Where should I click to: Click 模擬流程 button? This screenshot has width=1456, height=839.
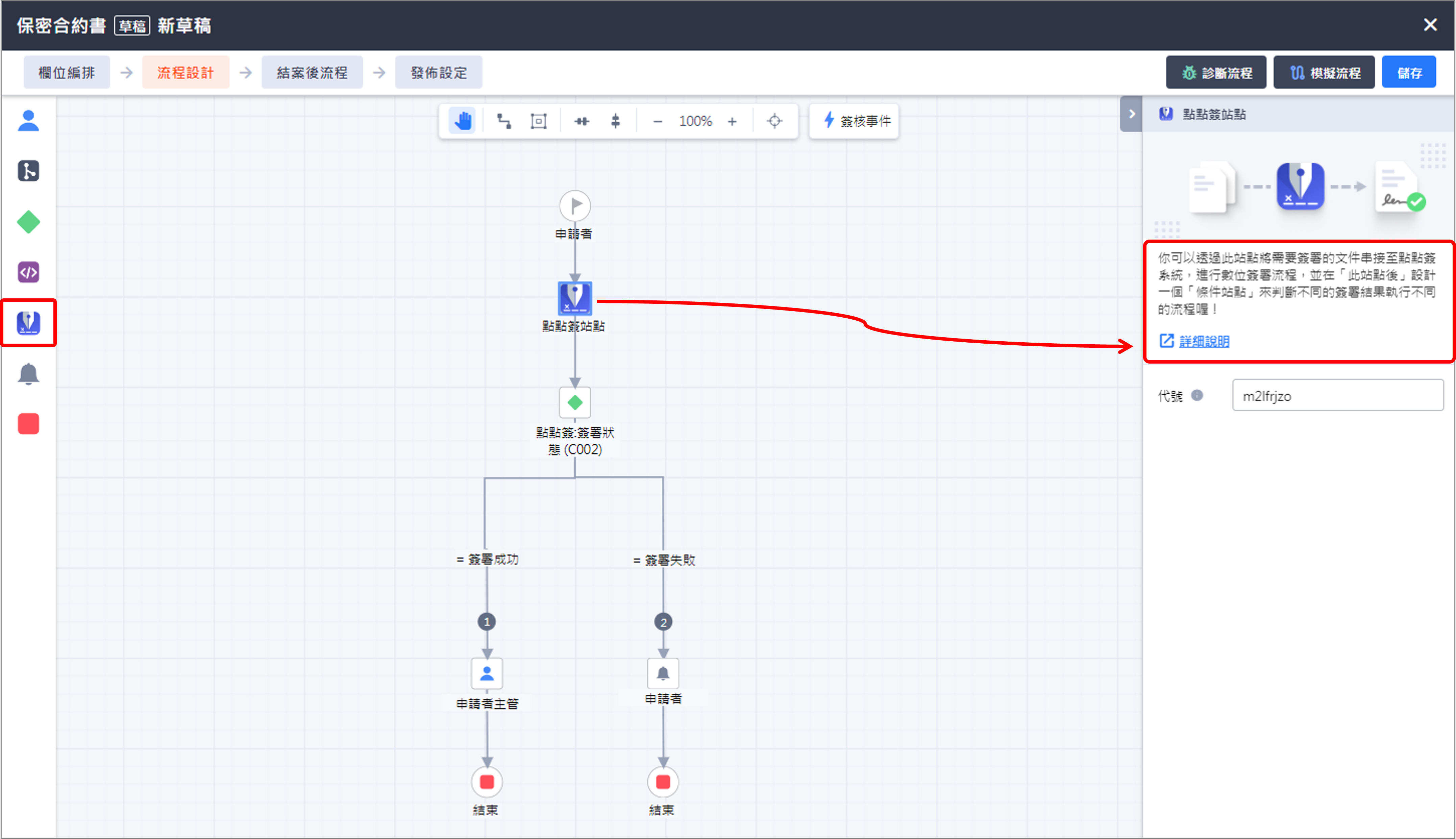click(x=1324, y=73)
